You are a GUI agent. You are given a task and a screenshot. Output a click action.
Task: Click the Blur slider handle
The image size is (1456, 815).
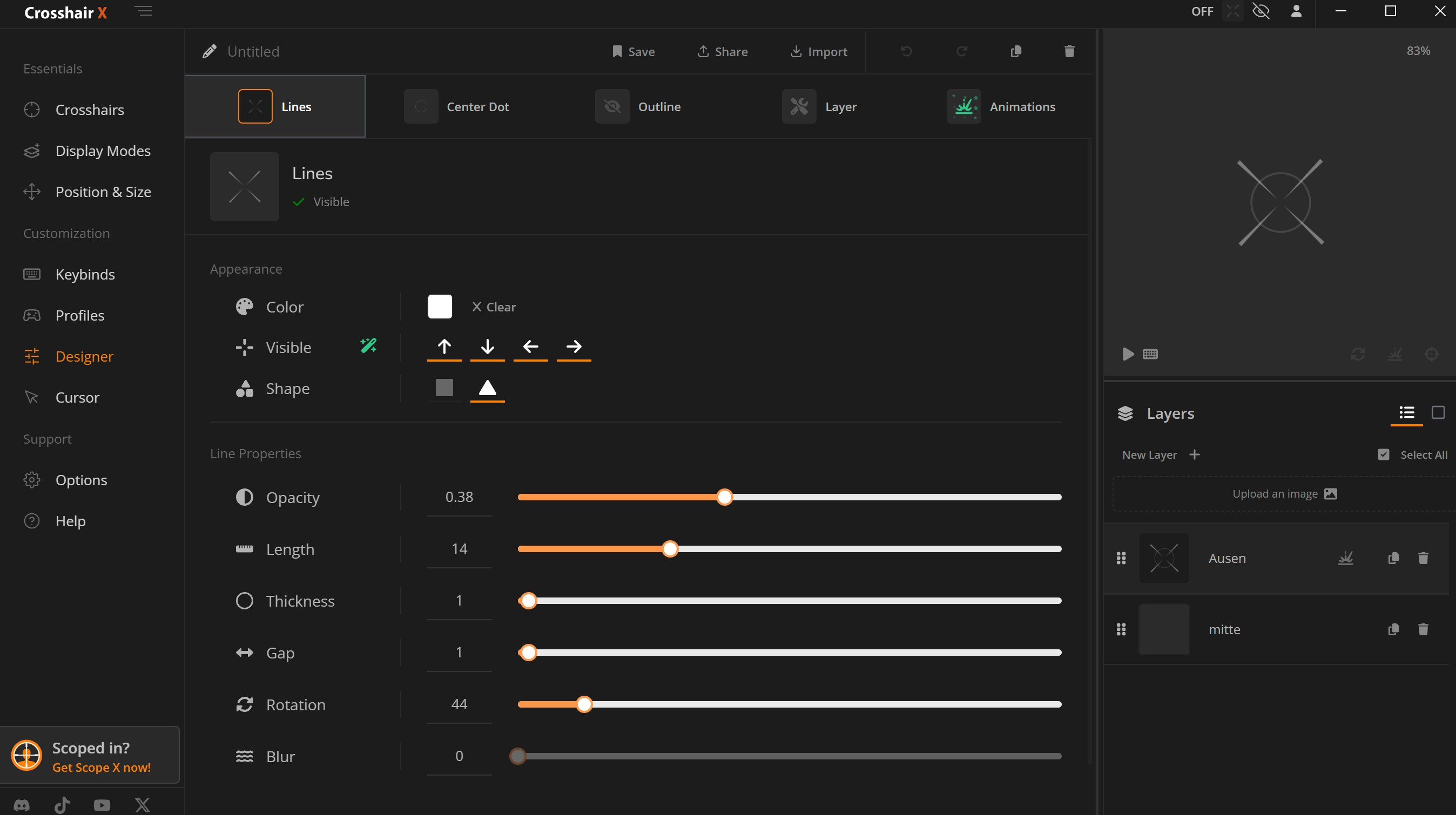(518, 756)
